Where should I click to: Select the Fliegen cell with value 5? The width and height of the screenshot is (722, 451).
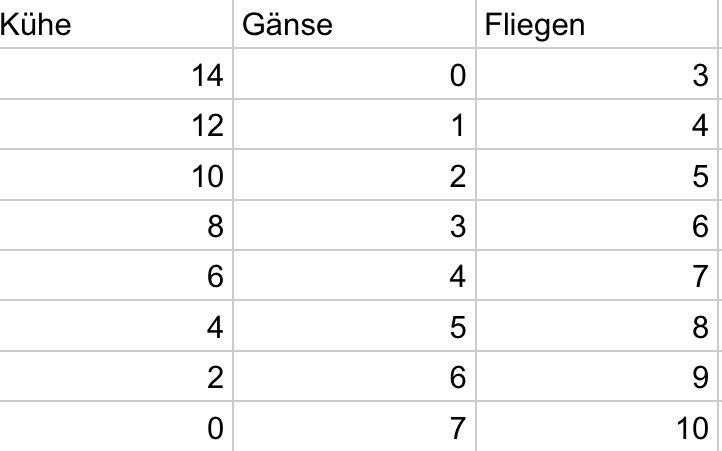pos(598,175)
